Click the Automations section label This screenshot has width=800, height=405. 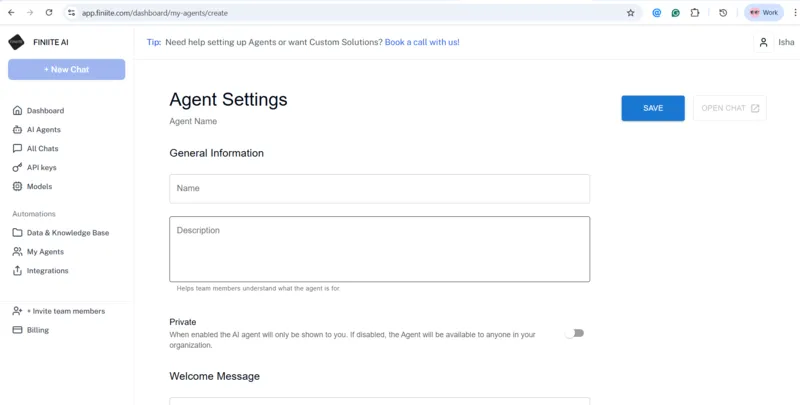point(34,214)
